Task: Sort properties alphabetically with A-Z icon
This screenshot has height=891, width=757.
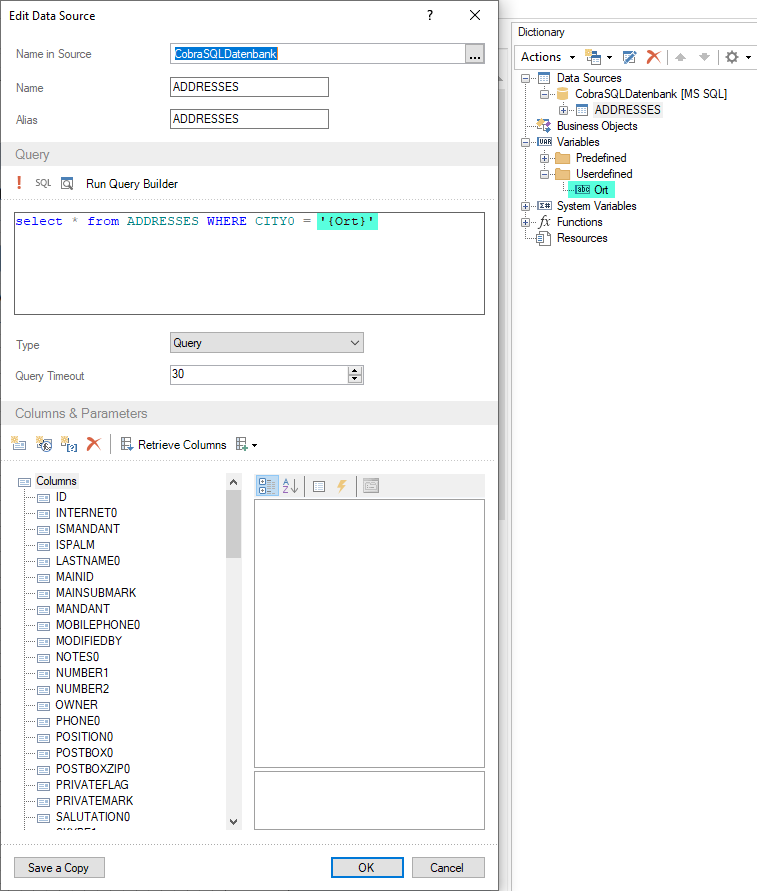Action: pos(291,486)
